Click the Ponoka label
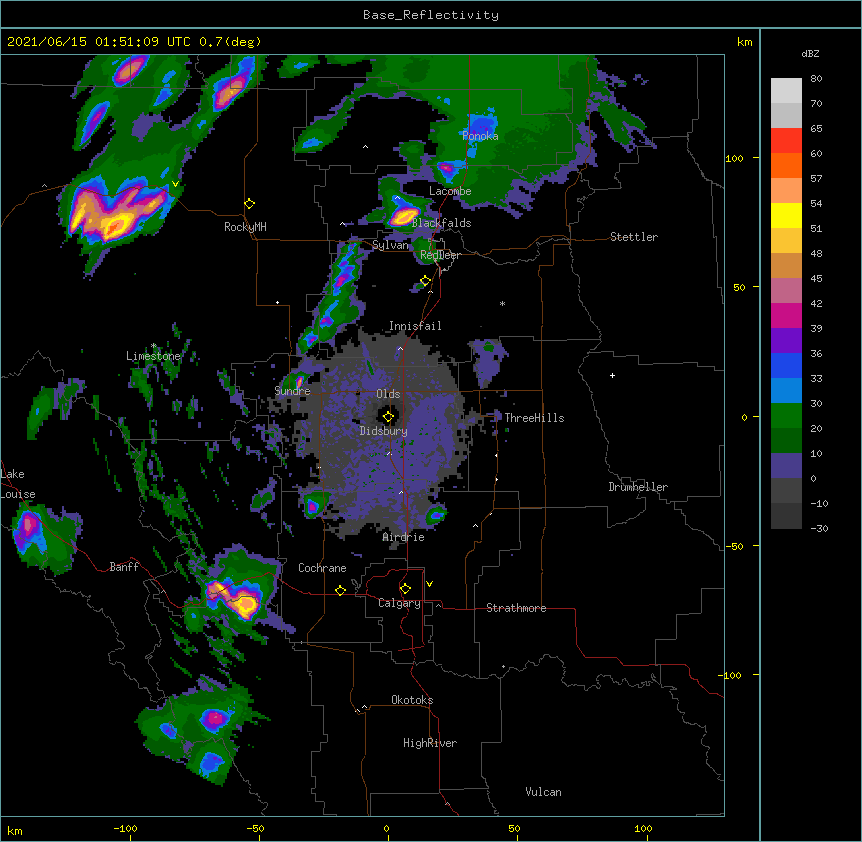 coord(480,136)
